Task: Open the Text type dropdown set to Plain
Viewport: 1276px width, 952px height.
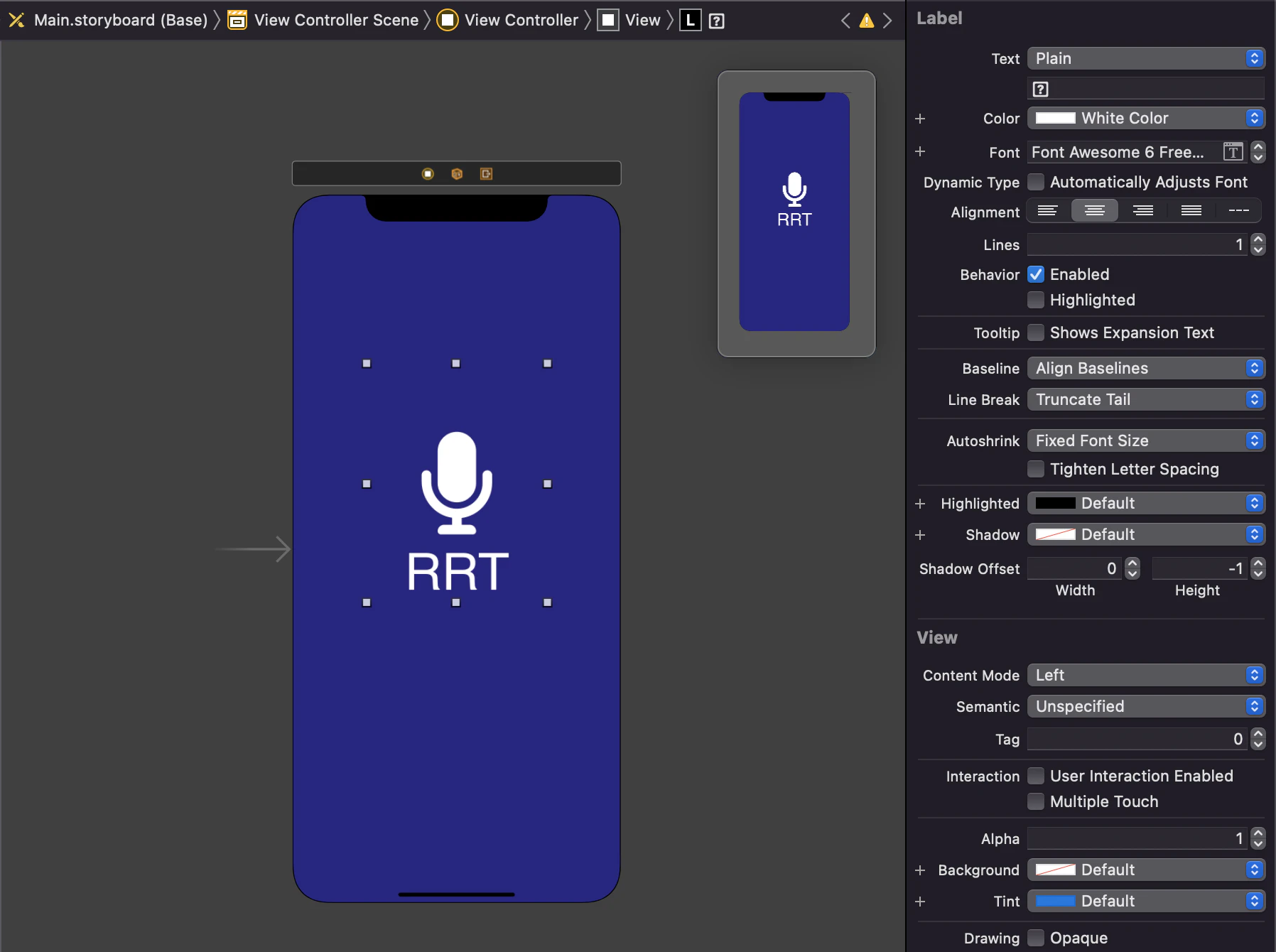Action: pos(1146,59)
